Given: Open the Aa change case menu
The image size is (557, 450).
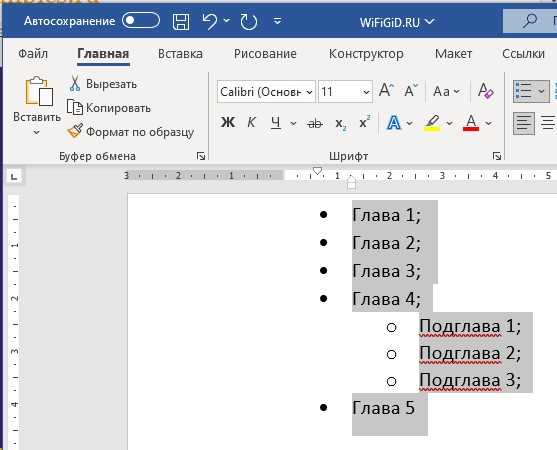Looking at the screenshot, I should point(447,92).
